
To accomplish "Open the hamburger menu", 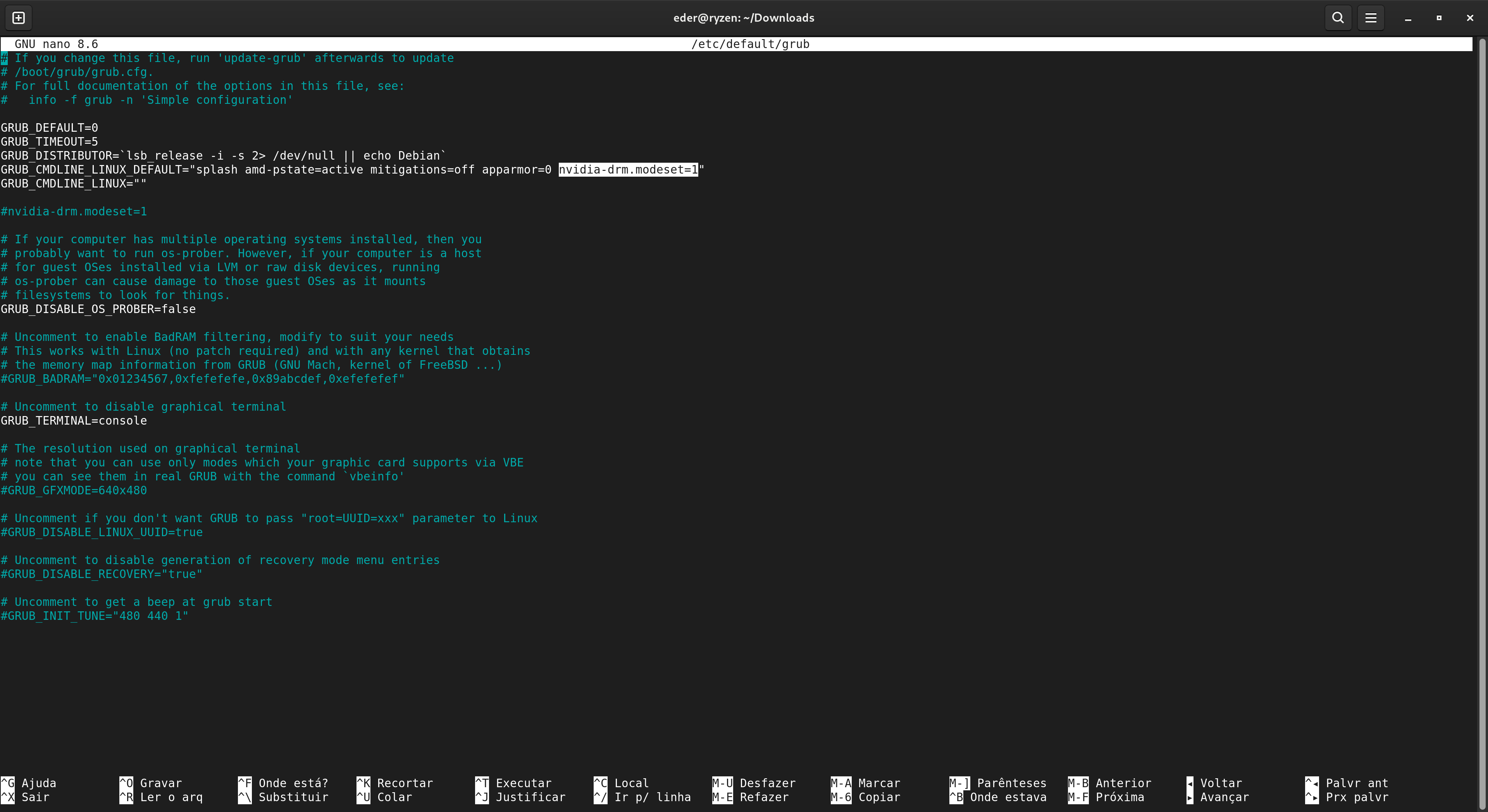I will pos(1370,18).
